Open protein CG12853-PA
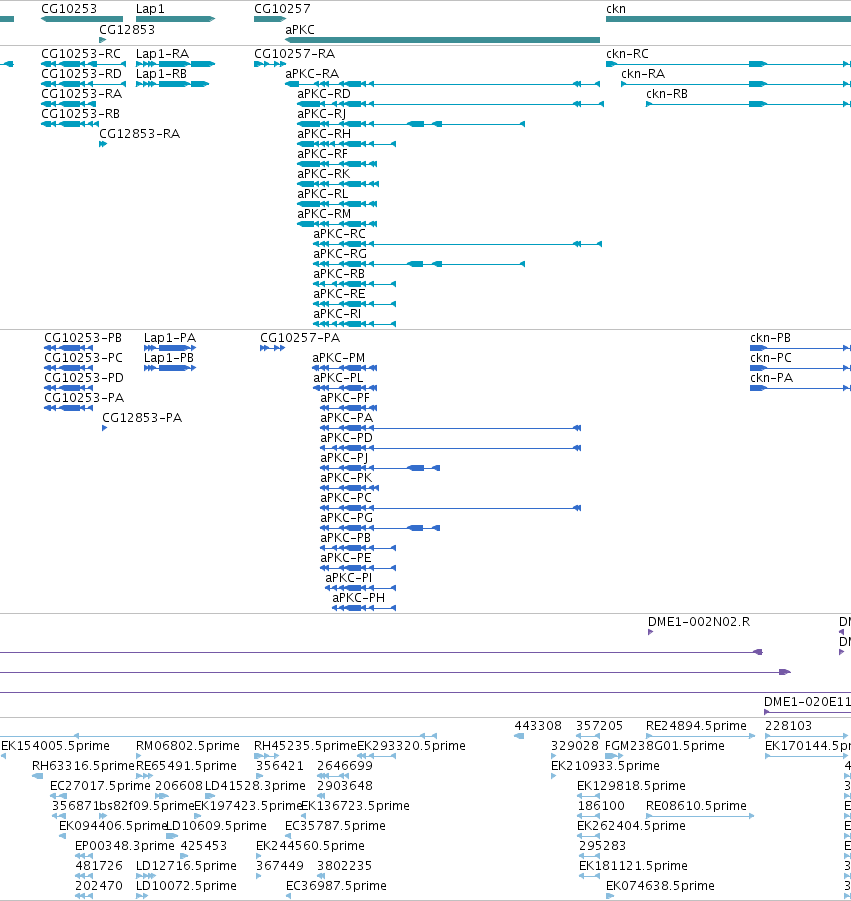Viewport: 851px width, 901px height. coord(142,418)
